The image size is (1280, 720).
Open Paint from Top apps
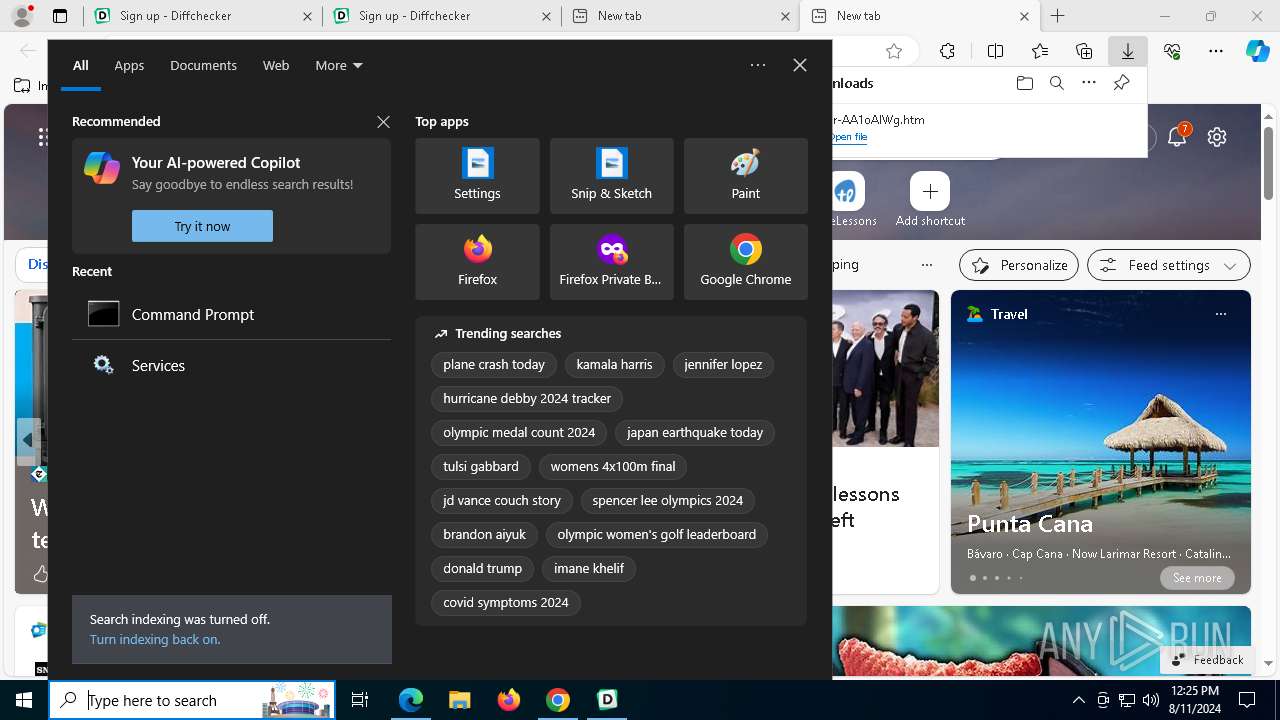click(745, 176)
